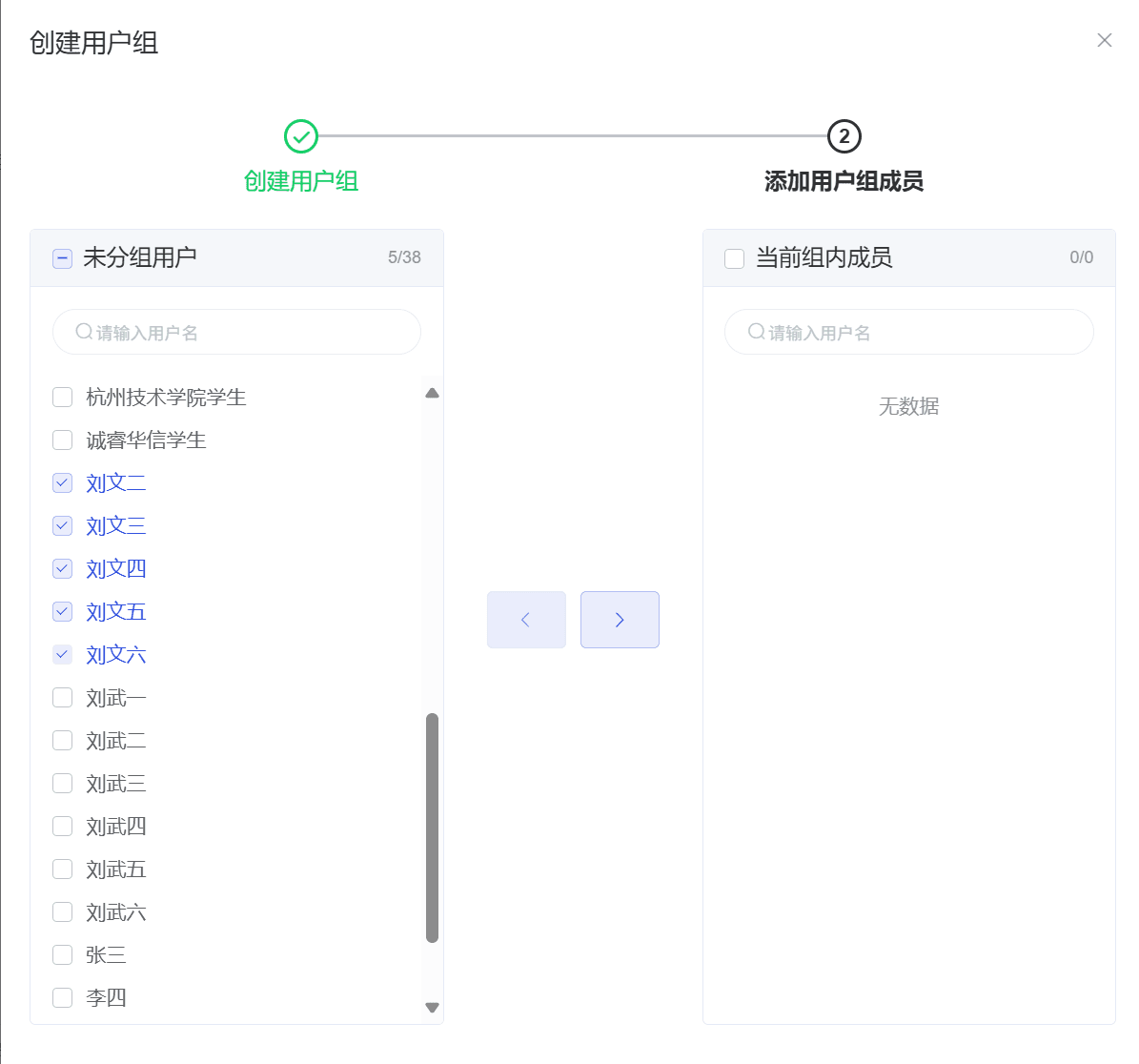Click the step 2 circle icon
Viewport: 1139px width, 1064px height.
[x=844, y=136]
